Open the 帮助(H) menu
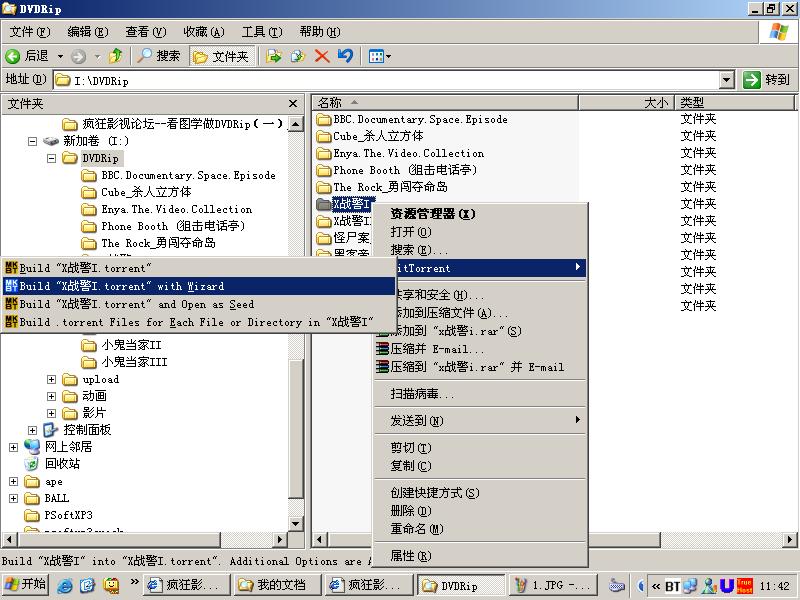 pos(320,32)
